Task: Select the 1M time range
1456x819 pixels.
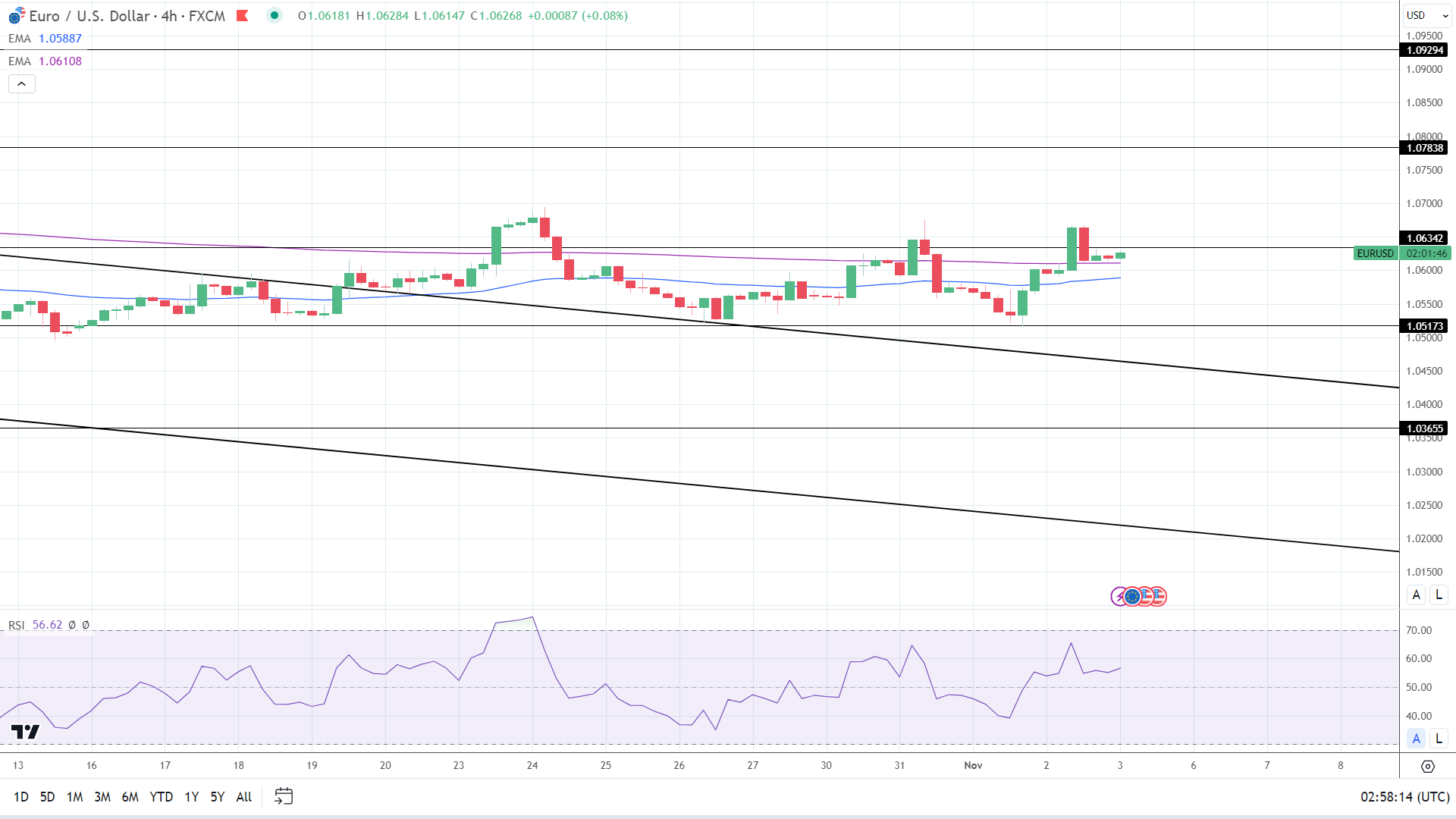Action: [x=74, y=797]
